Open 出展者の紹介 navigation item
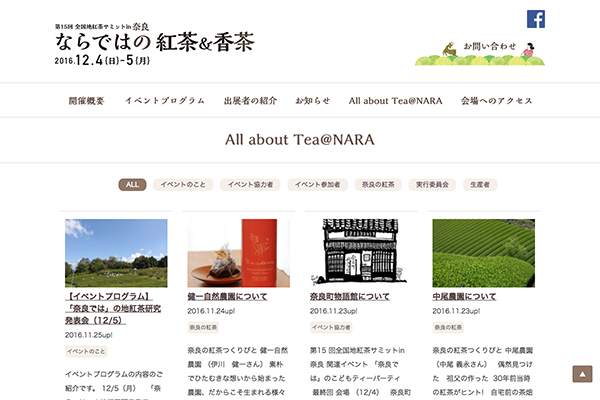The height and width of the screenshot is (400, 600). pos(250,101)
